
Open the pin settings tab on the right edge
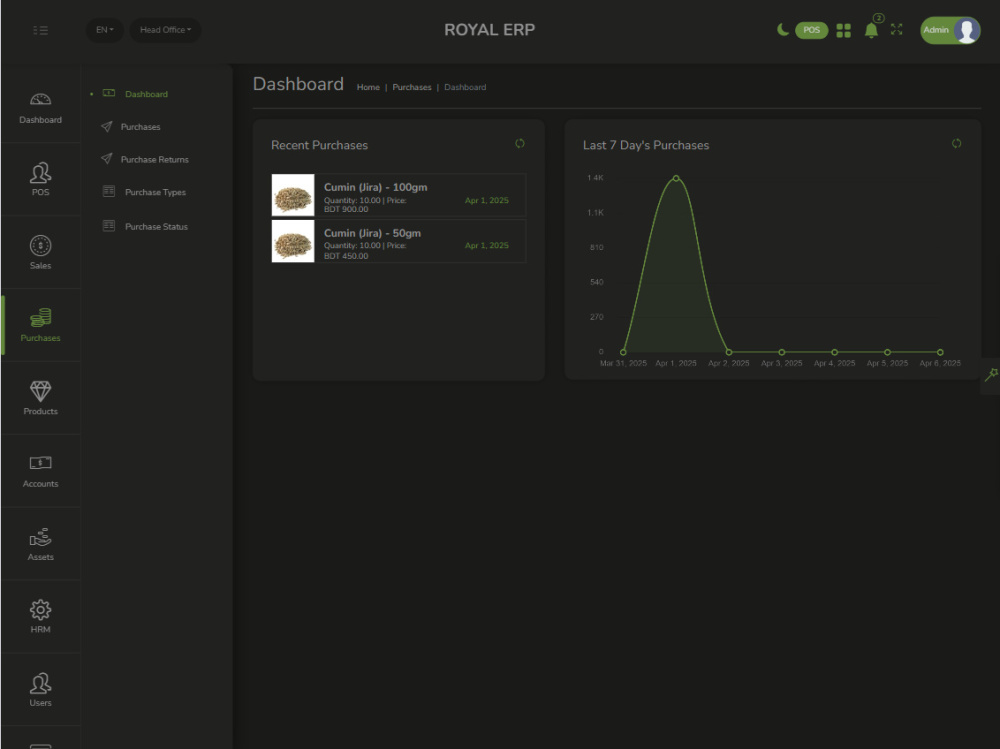[x=991, y=375]
